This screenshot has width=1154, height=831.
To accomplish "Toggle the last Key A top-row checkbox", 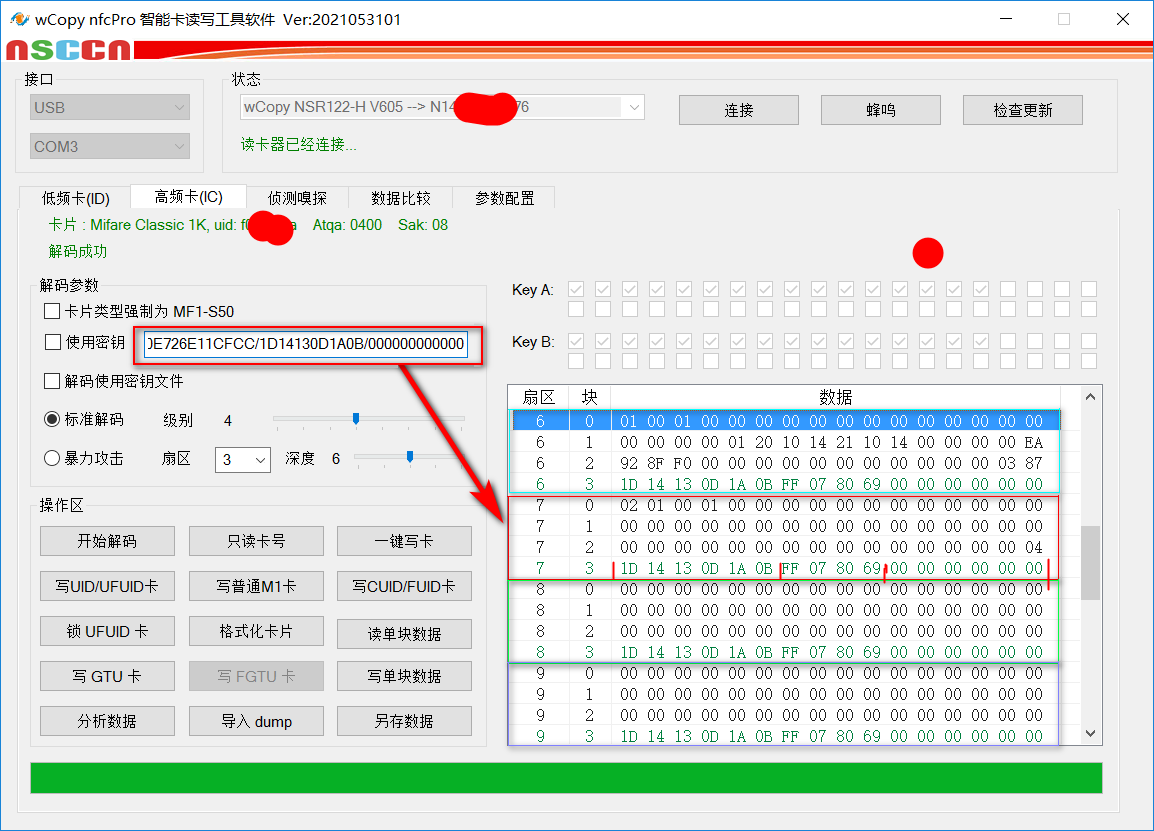I will [1089, 289].
